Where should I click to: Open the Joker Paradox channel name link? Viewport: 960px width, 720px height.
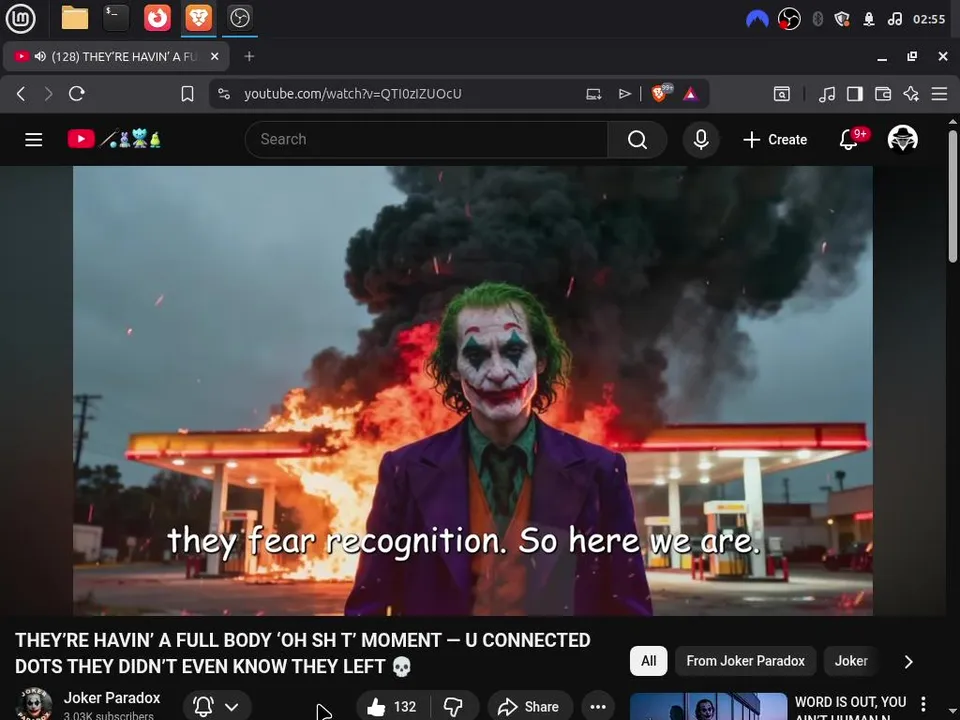pyautogui.click(x=112, y=698)
